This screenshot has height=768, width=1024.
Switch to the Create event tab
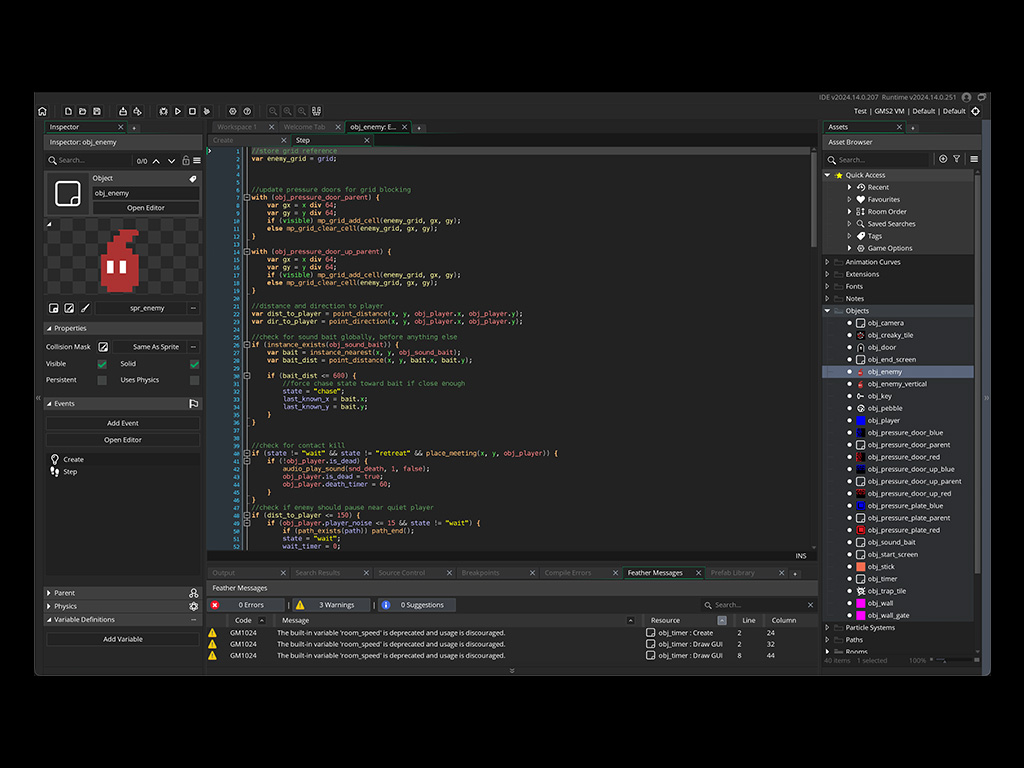coord(223,140)
